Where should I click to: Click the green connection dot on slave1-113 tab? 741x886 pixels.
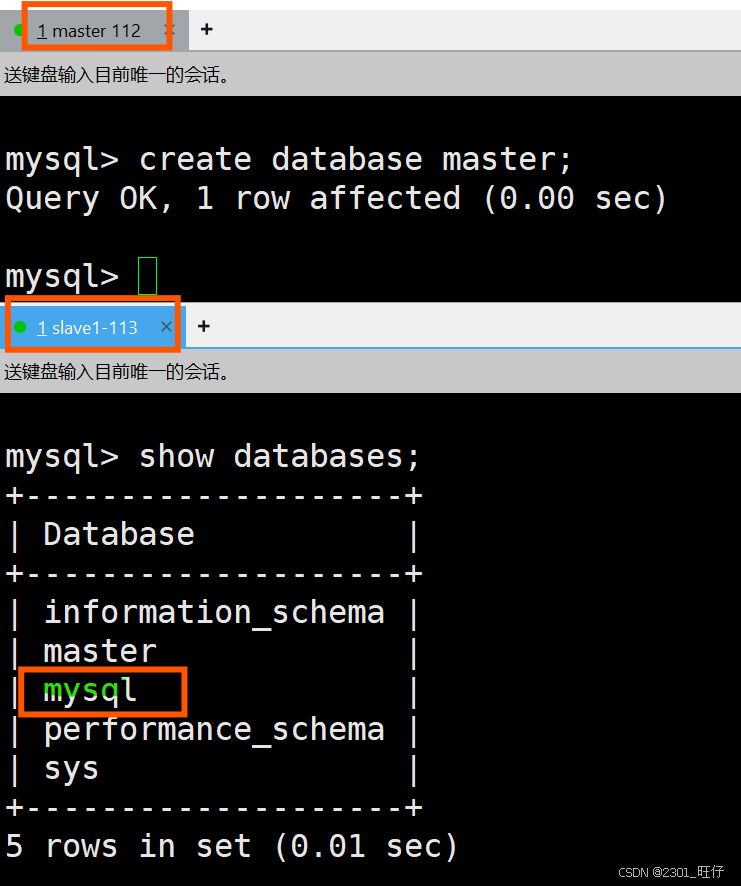click(20, 328)
